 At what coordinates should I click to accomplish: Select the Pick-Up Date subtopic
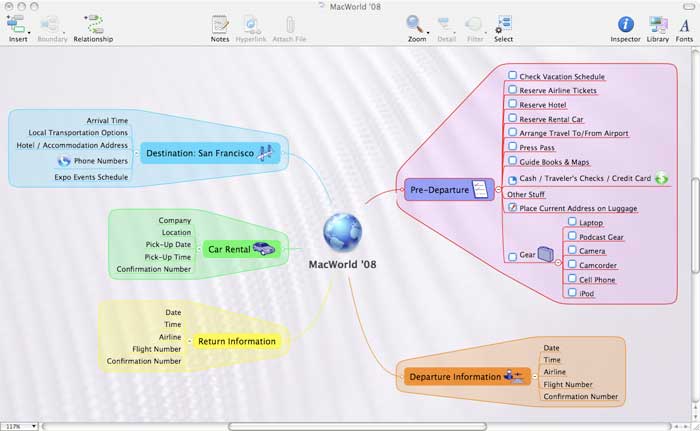168,244
